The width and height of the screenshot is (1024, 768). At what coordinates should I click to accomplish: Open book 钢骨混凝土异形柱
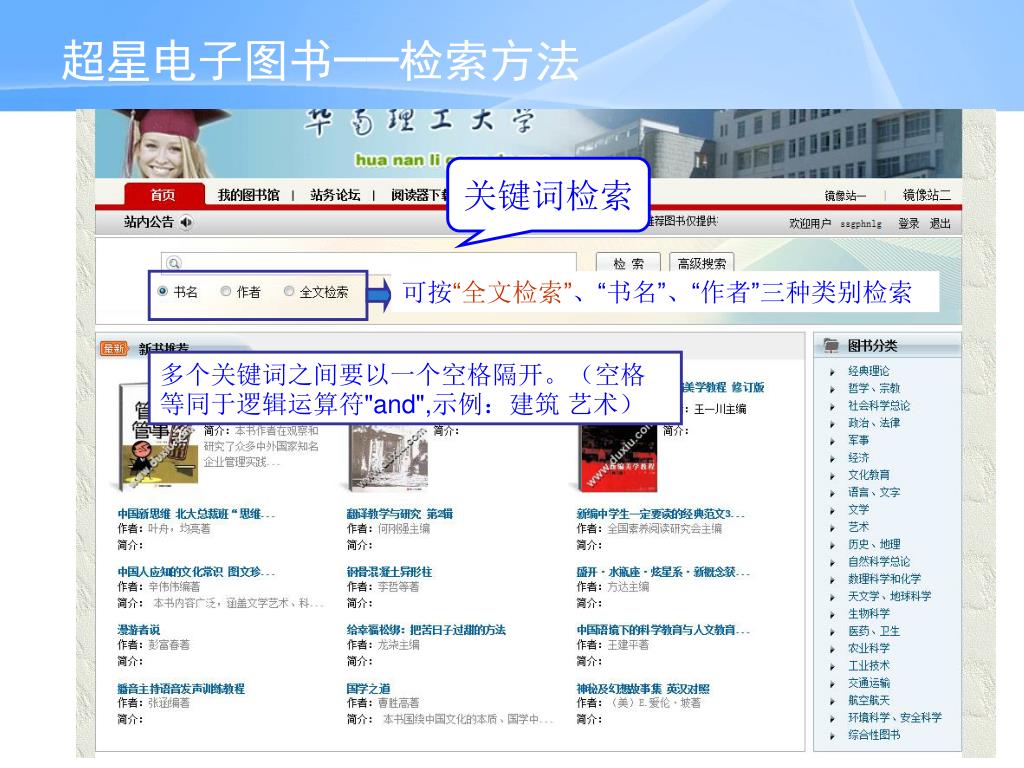coord(389,572)
